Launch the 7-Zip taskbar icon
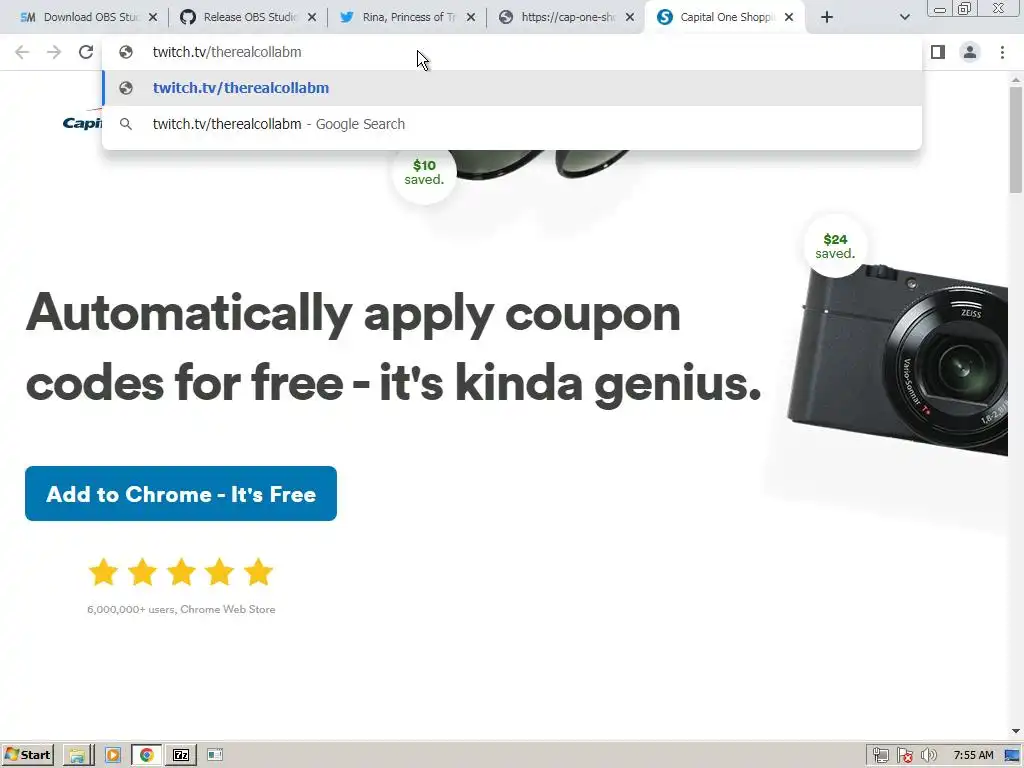The height and width of the screenshot is (768, 1024). (x=181, y=756)
